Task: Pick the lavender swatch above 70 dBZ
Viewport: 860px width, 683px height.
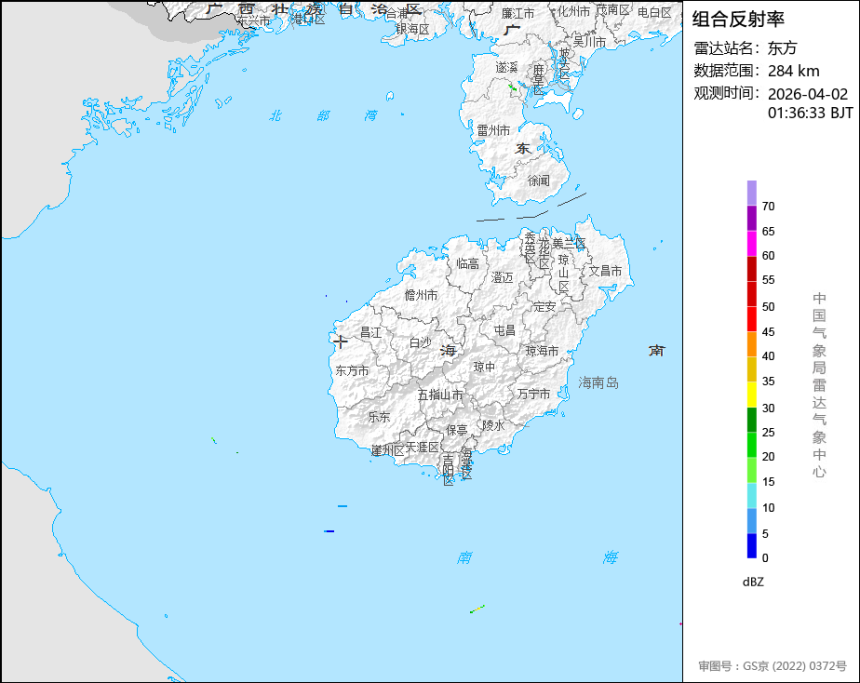Action: 751,193
